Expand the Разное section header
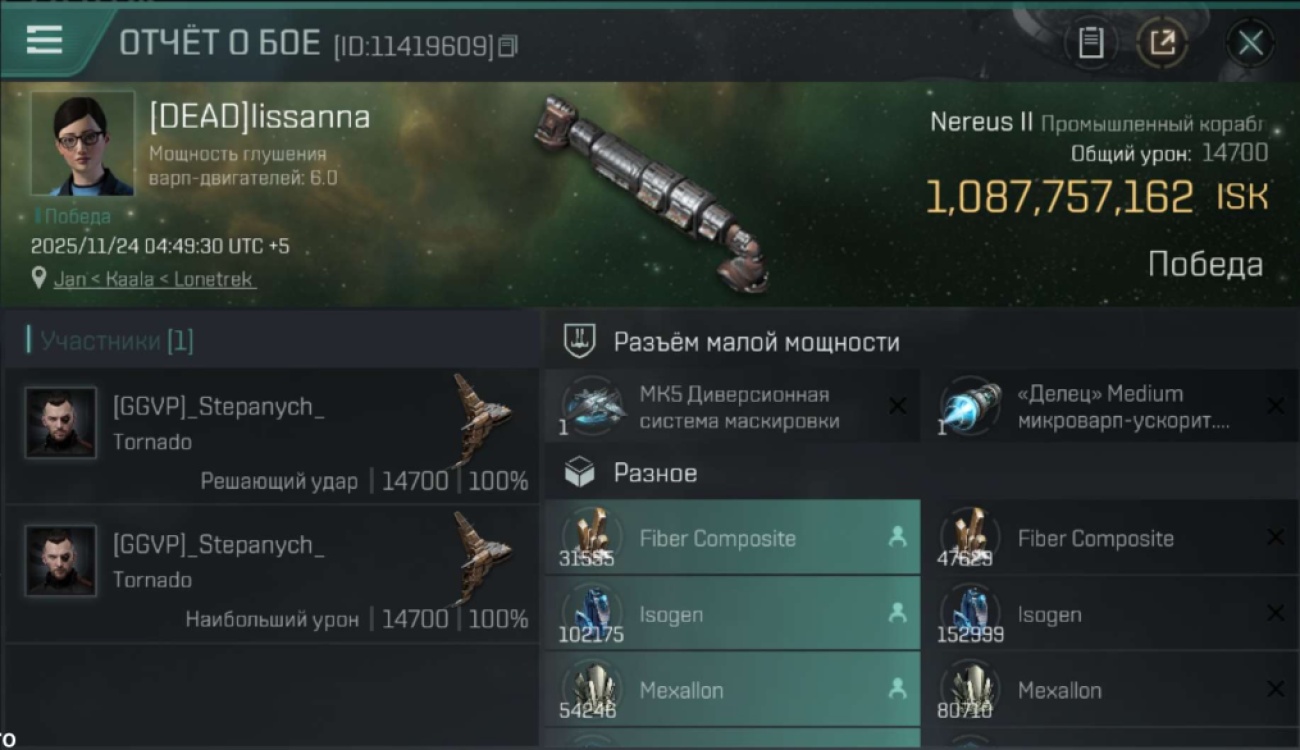Screen dimensions: 1300x750 (655, 473)
